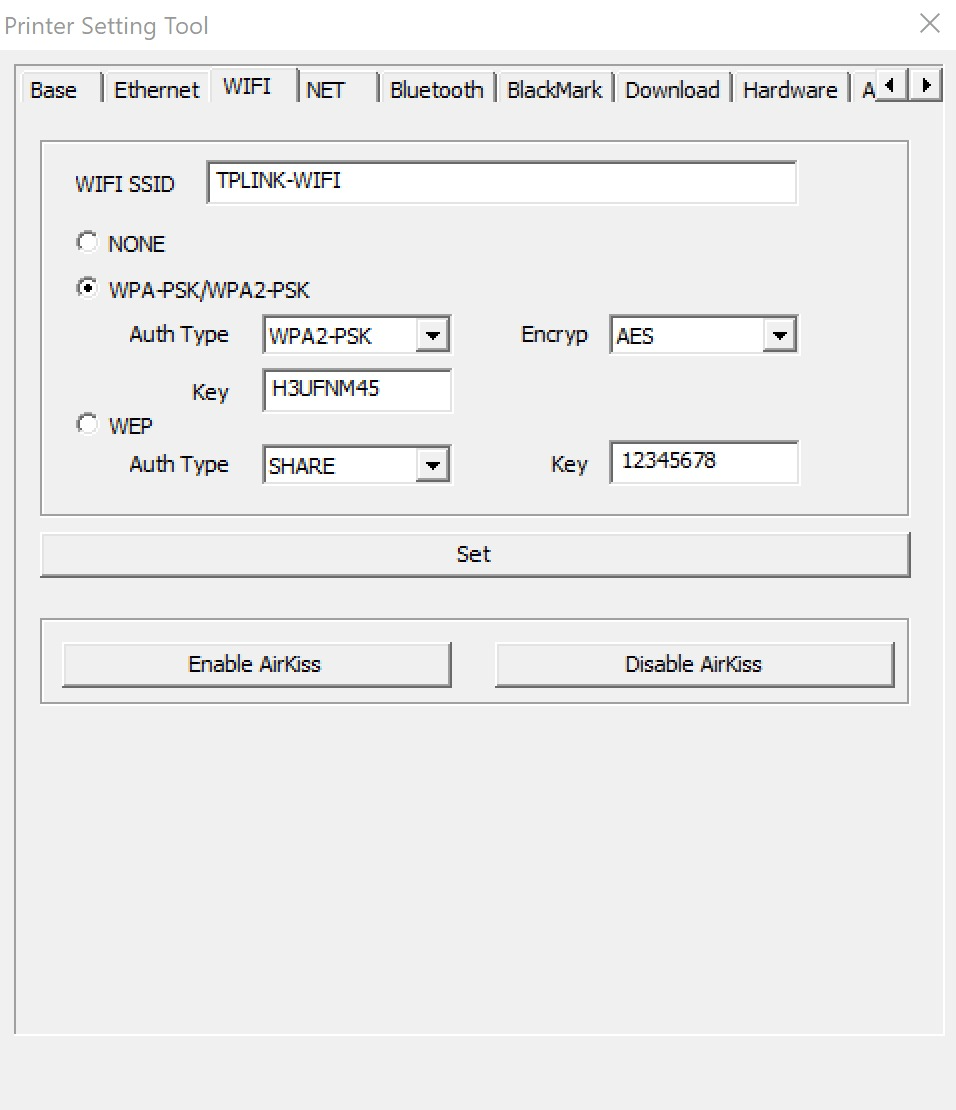Viewport: 956px width, 1110px height.
Task: Switch to the Download tab
Action: coord(672,90)
